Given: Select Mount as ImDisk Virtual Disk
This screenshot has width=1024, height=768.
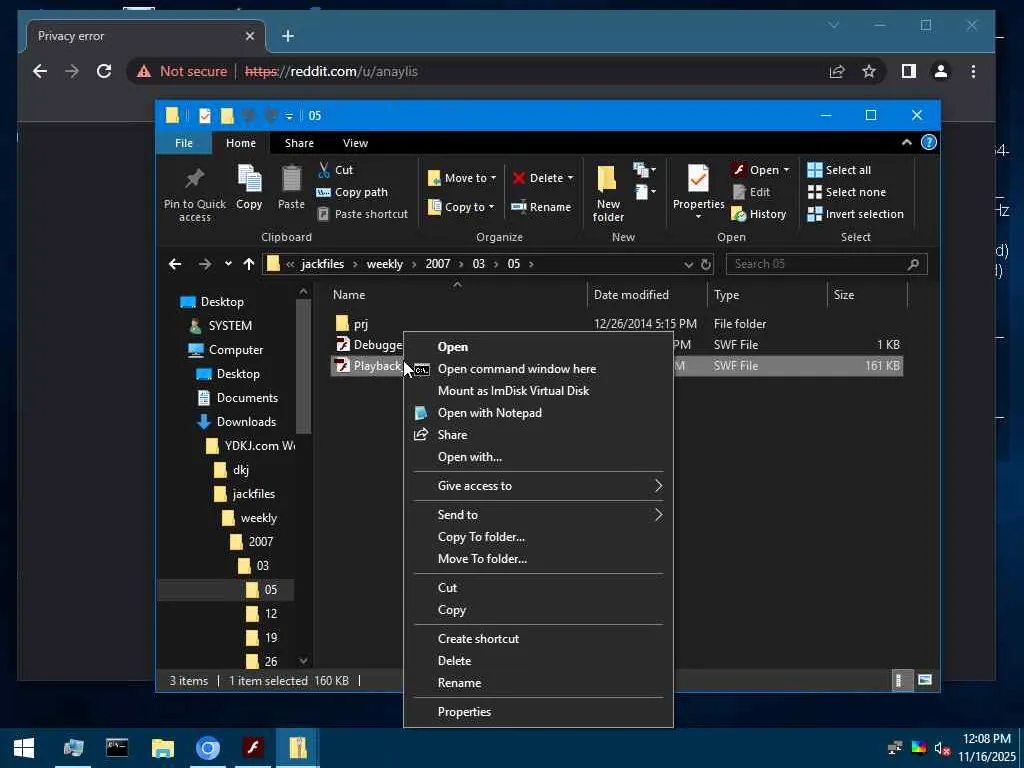Looking at the screenshot, I should click(x=513, y=391).
